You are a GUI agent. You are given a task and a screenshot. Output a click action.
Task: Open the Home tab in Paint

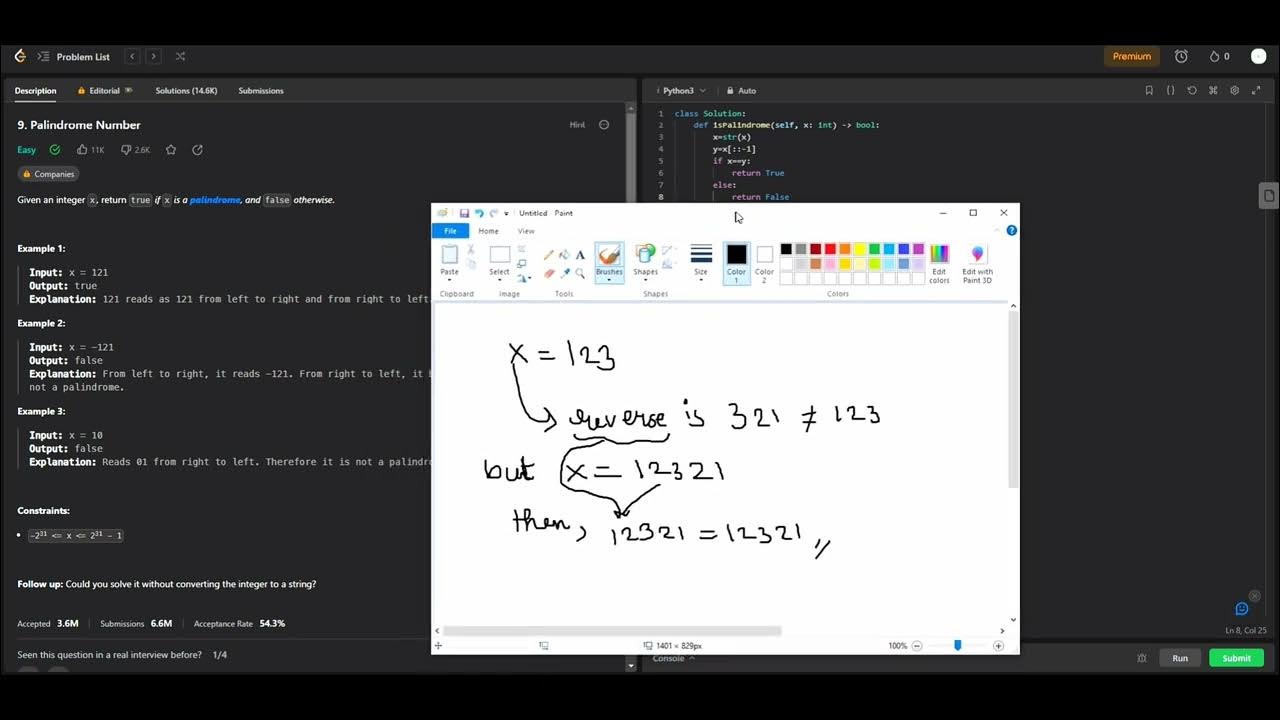pos(488,231)
